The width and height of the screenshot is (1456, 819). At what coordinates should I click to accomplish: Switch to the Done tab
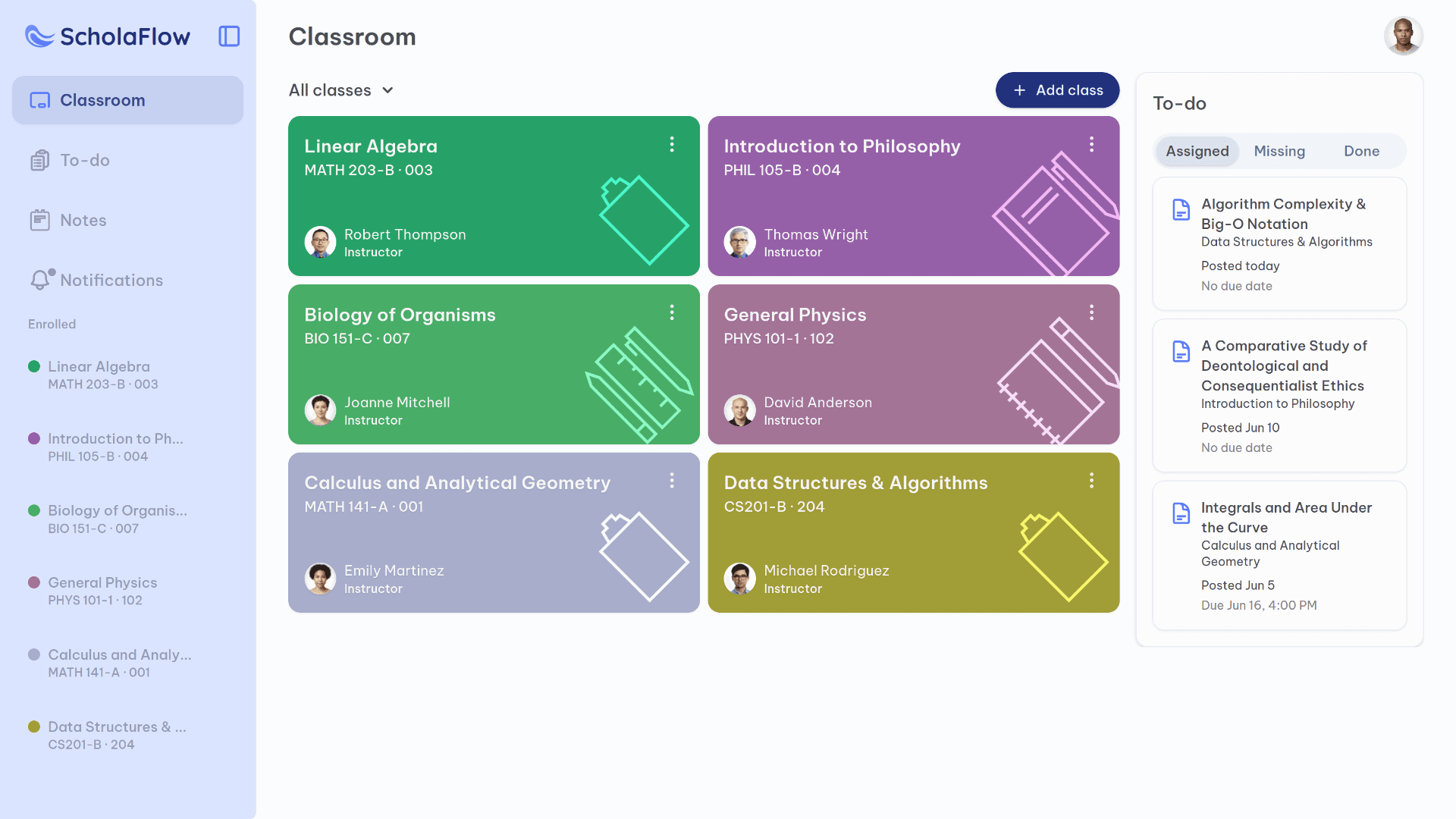pos(1361,151)
